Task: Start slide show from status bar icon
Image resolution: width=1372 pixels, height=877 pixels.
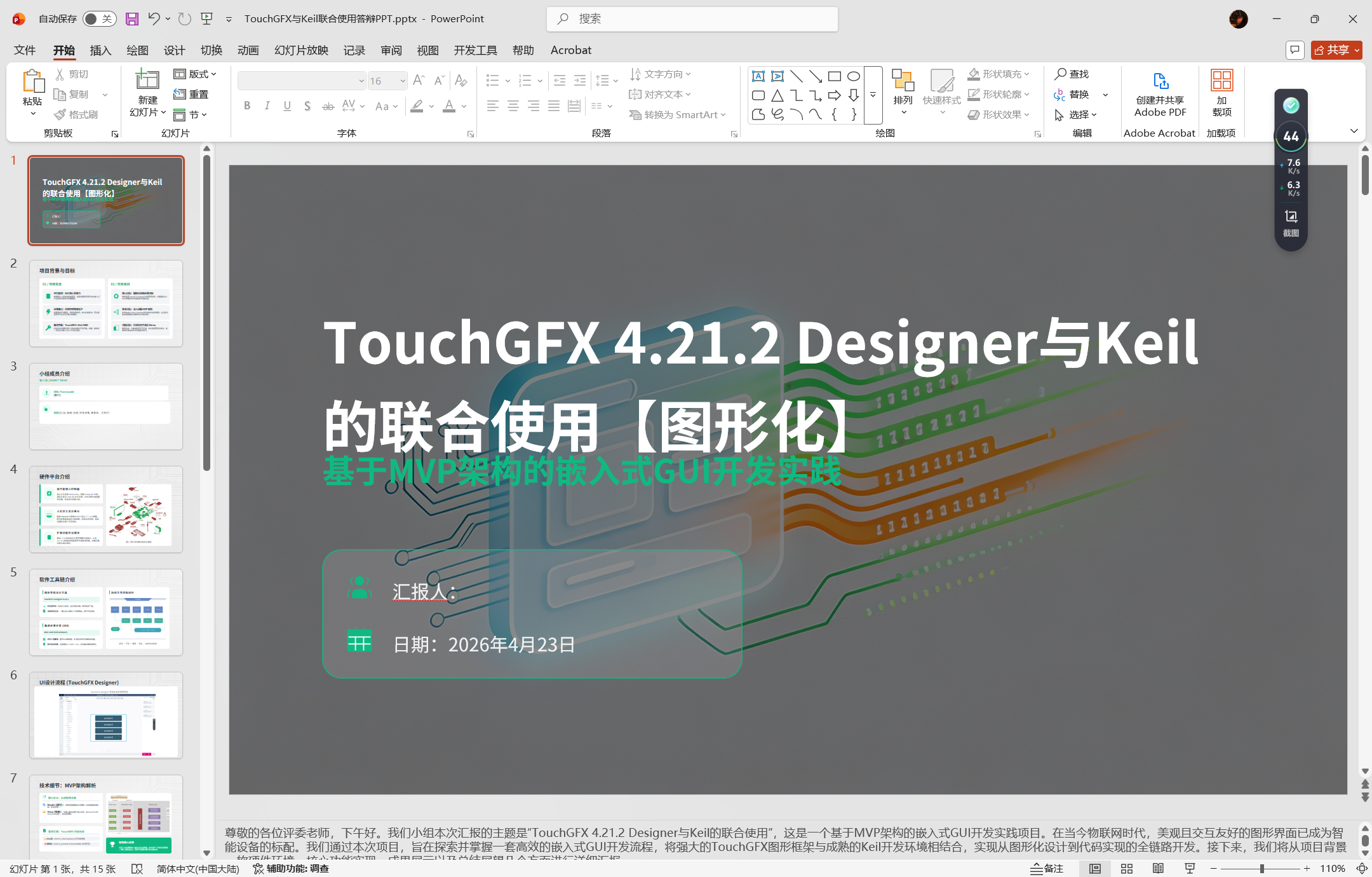Action: [x=1190, y=868]
